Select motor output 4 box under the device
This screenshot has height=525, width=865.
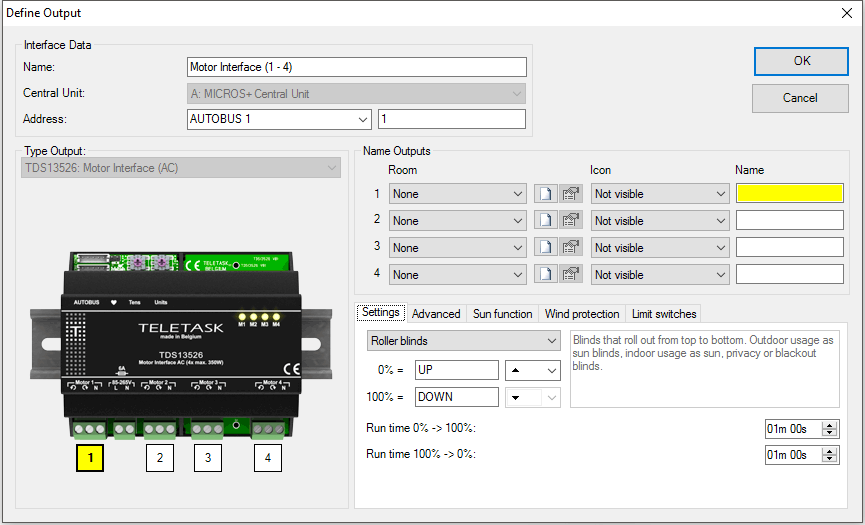pyautogui.click(x=268, y=458)
